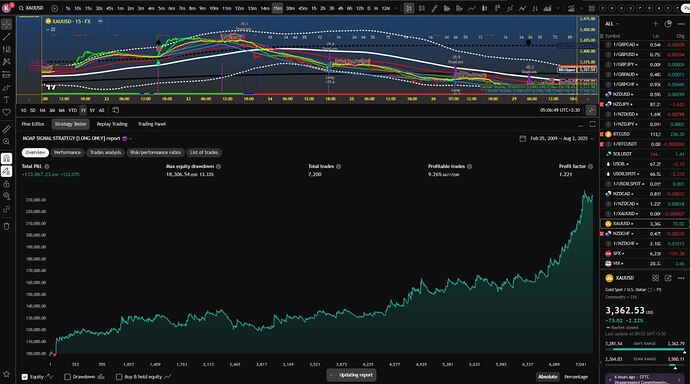Viewport: 690px width, 384px height.
Task: Toggle the Equity checkbox
Action: pyautogui.click(x=25, y=377)
